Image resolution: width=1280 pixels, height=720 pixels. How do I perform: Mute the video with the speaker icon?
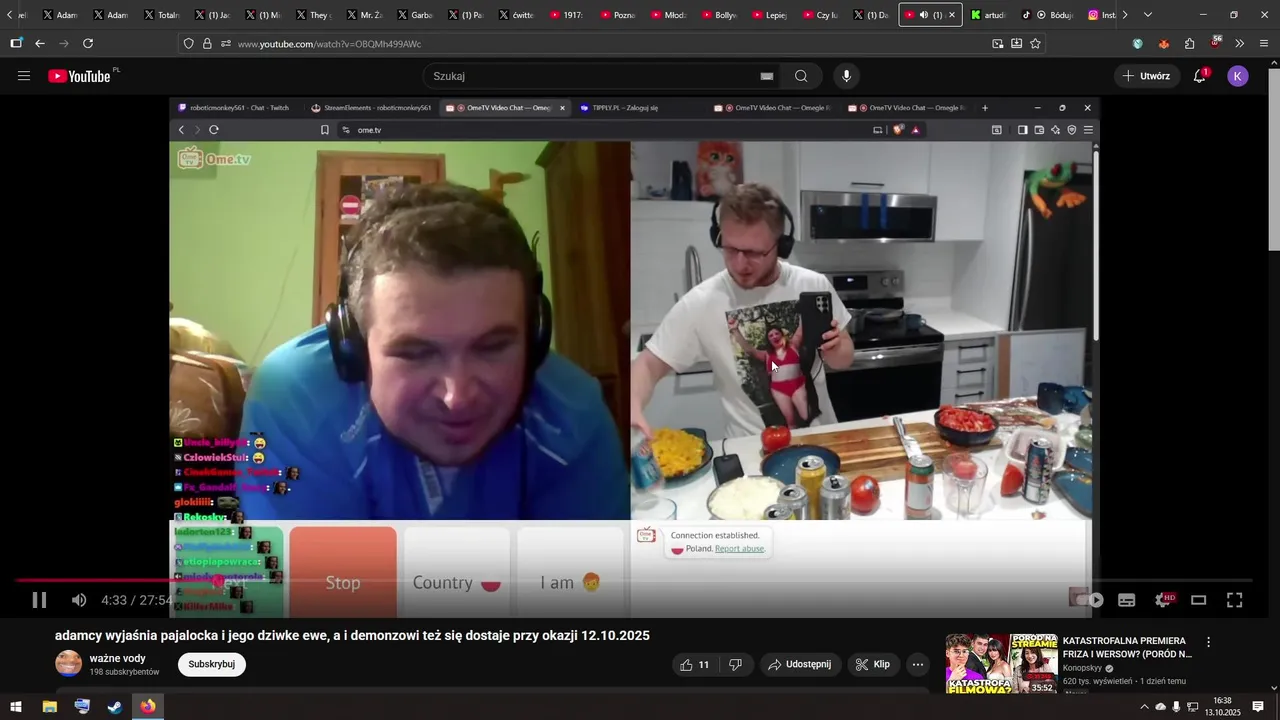click(x=79, y=600)
